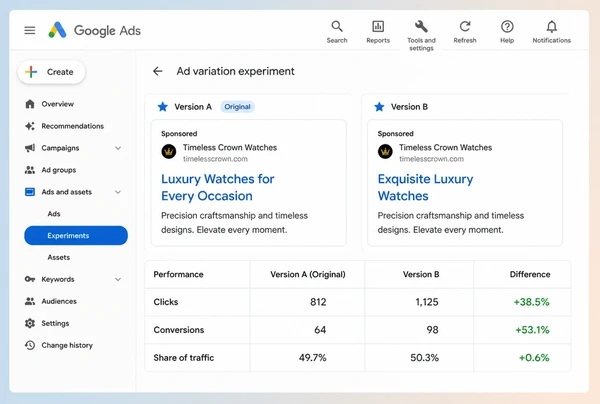Click the Keywords key icon

click(30, 279)
